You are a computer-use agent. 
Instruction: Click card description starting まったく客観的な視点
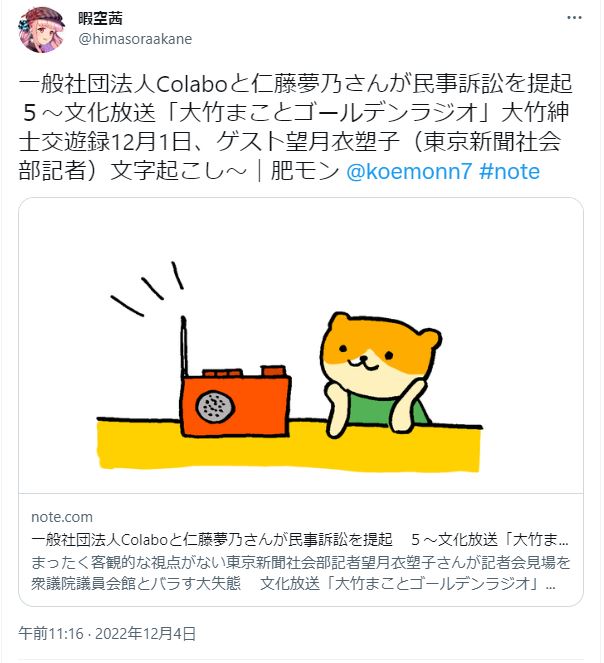pos(301,562)
